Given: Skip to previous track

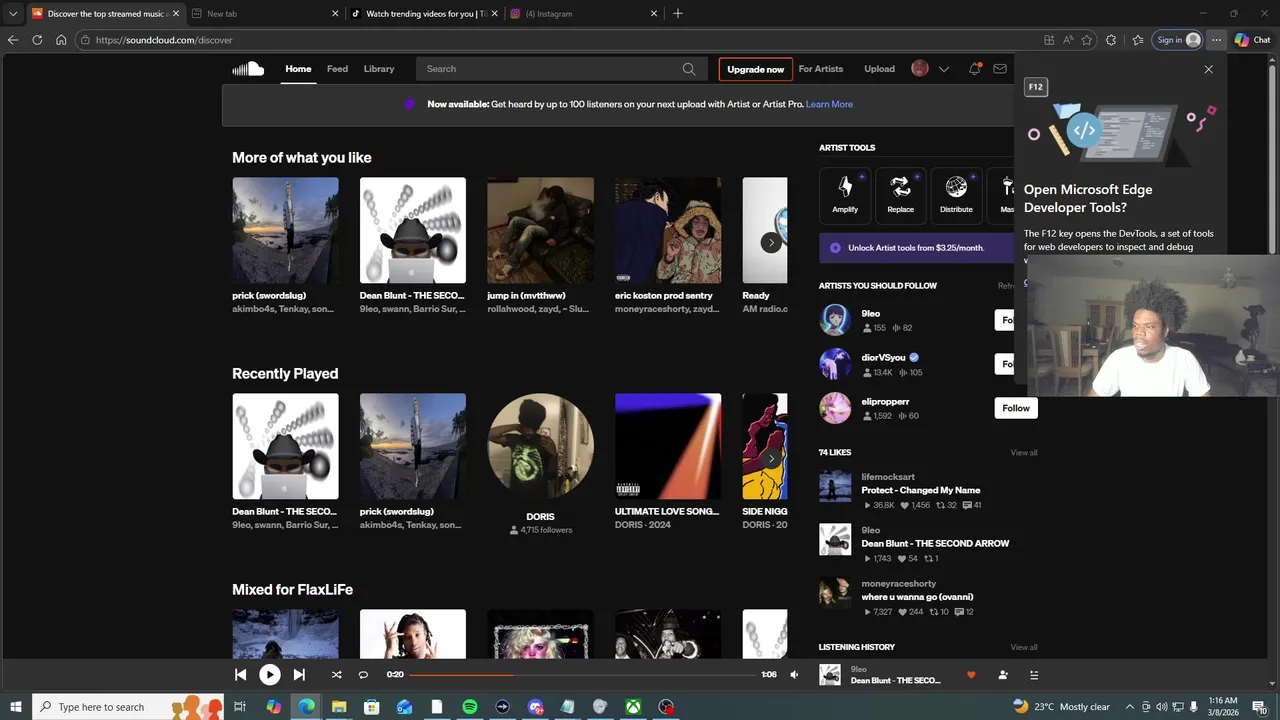Looking at the screenshot, I should [240, 675].
